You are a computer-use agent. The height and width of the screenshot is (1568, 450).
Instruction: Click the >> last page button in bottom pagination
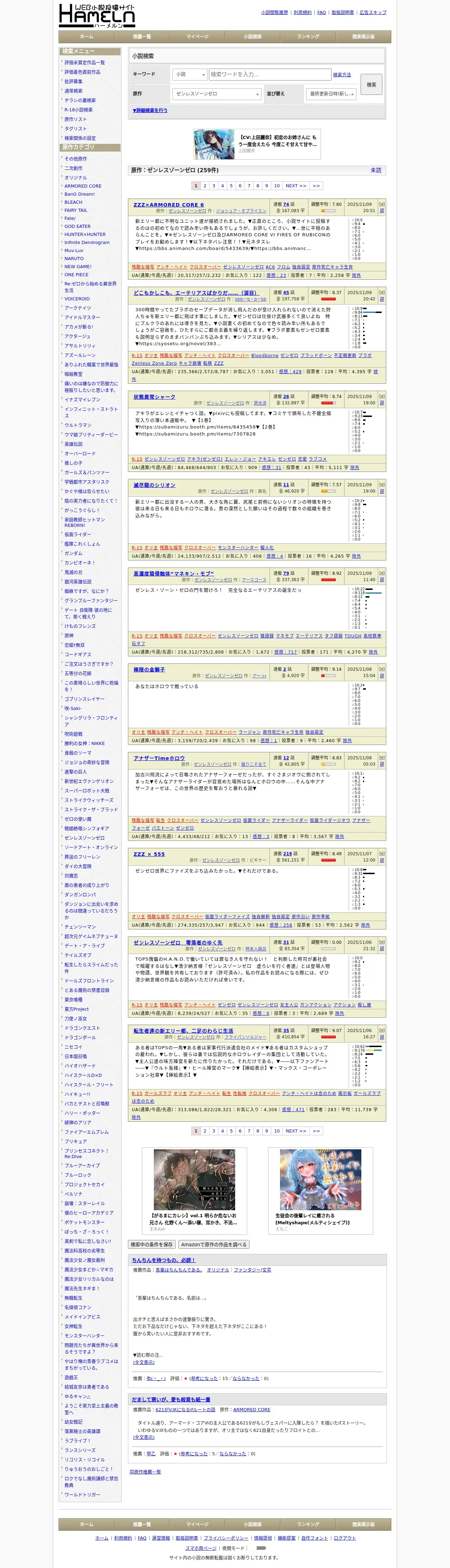[x=316, y=1131]
